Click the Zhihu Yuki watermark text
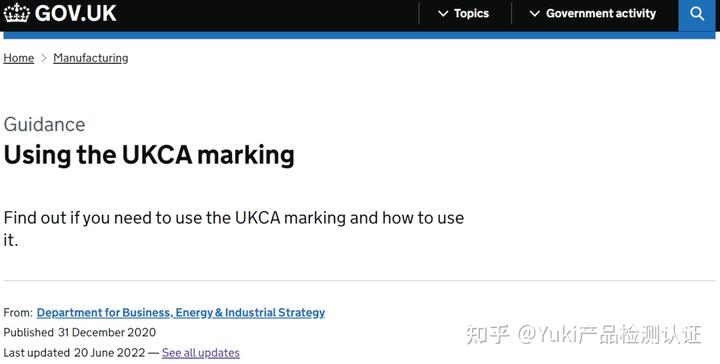 coord(584,334)
